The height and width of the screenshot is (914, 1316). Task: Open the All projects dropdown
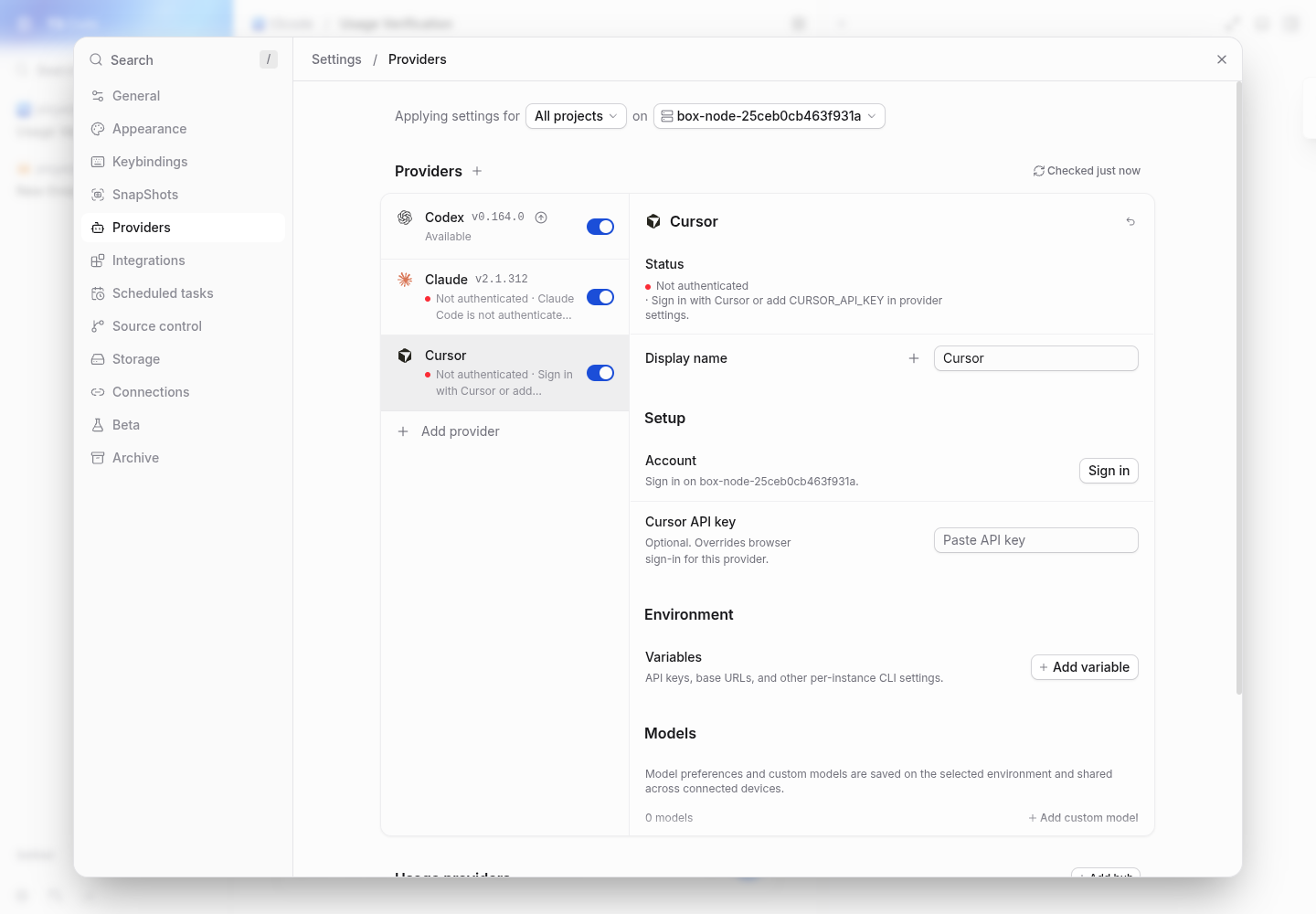click(576, 116)
